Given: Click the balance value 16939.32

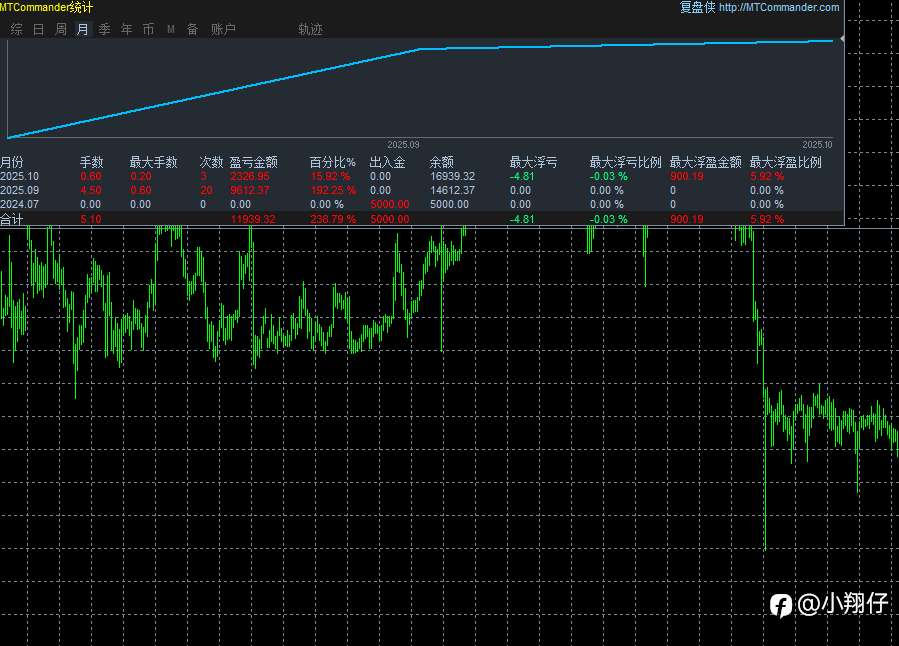Looking at the screenshot, I should (x=452, y=177).
